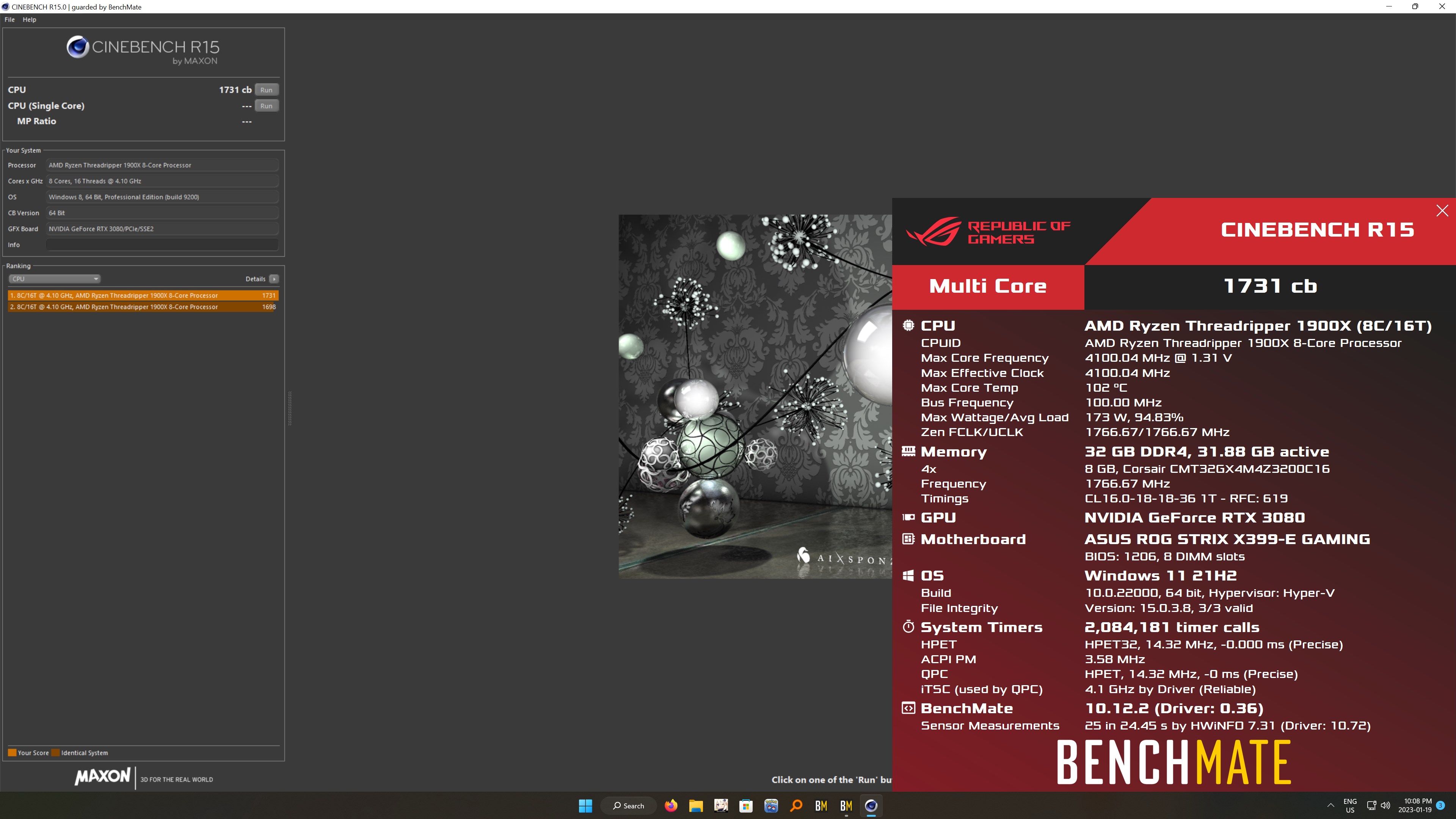The height and width of the screenshot is (819, 1456).
Task: Click the Info input field
Action: (x=162, y=245)
